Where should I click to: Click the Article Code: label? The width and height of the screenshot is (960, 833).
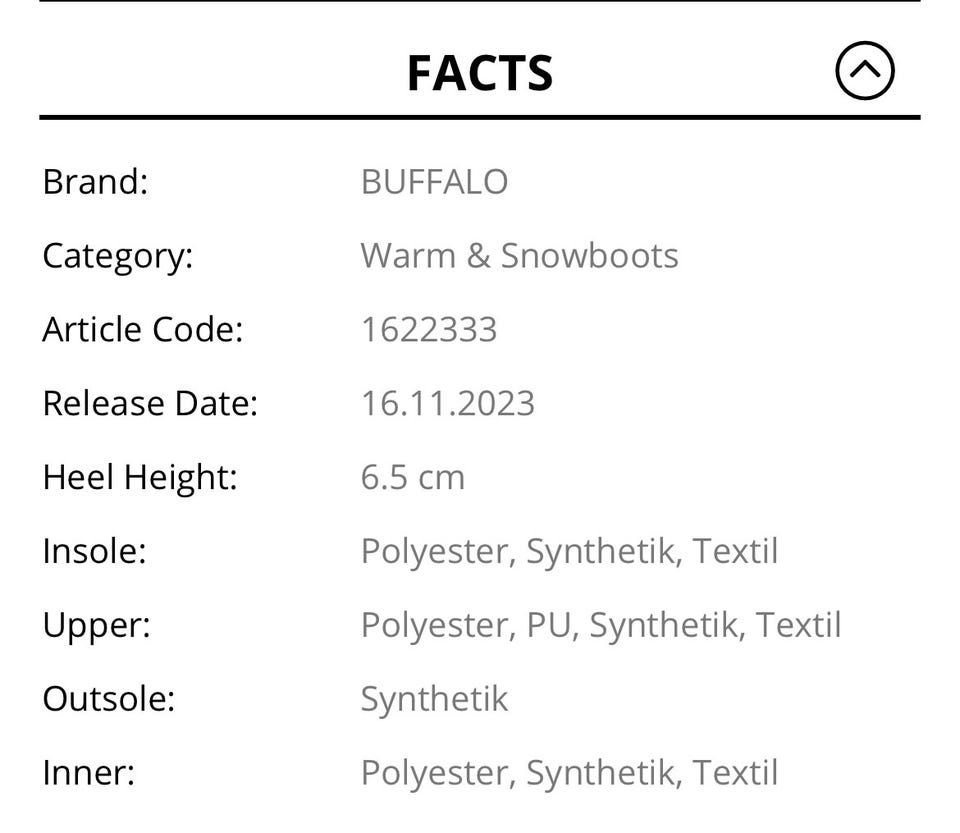[142, 330]
